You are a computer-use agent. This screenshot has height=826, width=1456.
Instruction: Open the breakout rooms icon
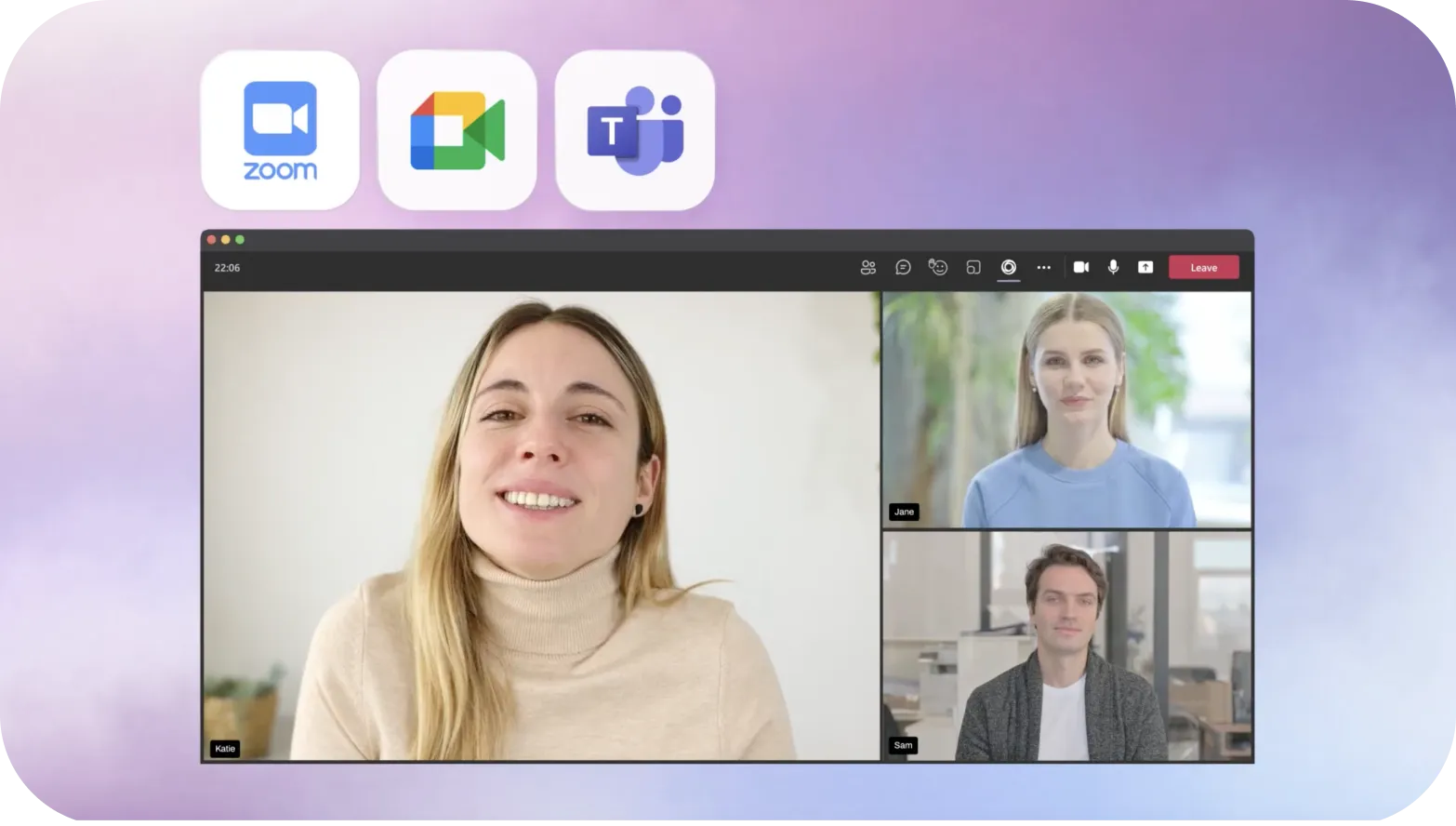pos(973,267)
